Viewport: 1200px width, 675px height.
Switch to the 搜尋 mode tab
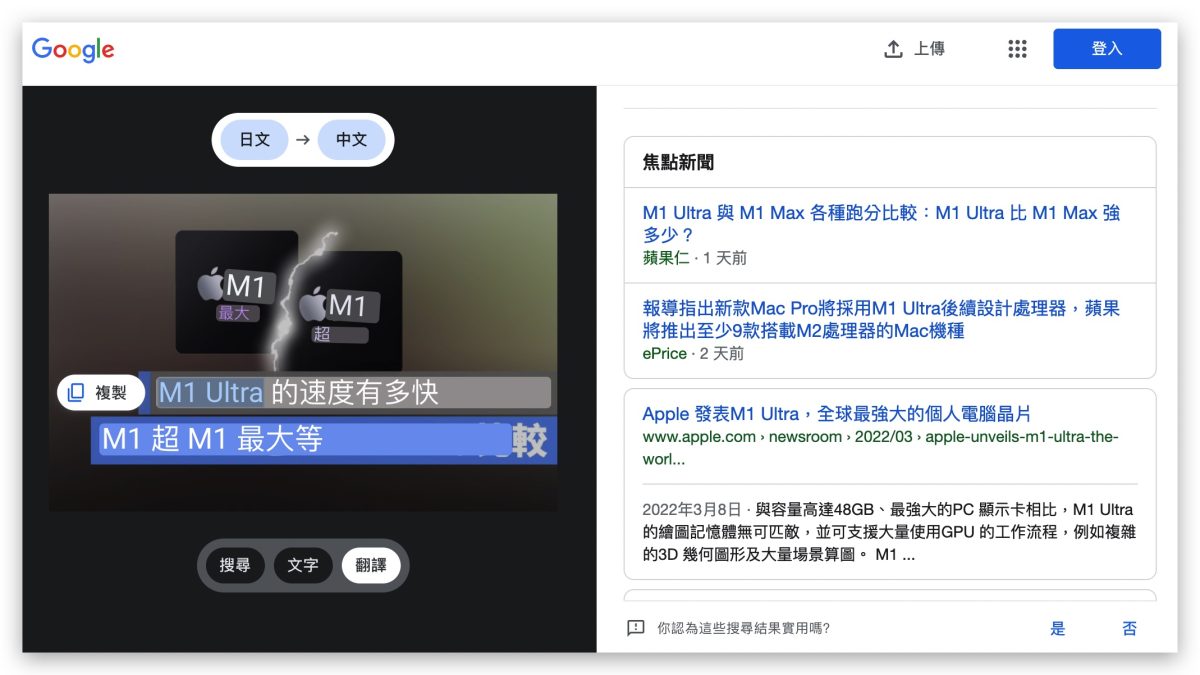235,565
